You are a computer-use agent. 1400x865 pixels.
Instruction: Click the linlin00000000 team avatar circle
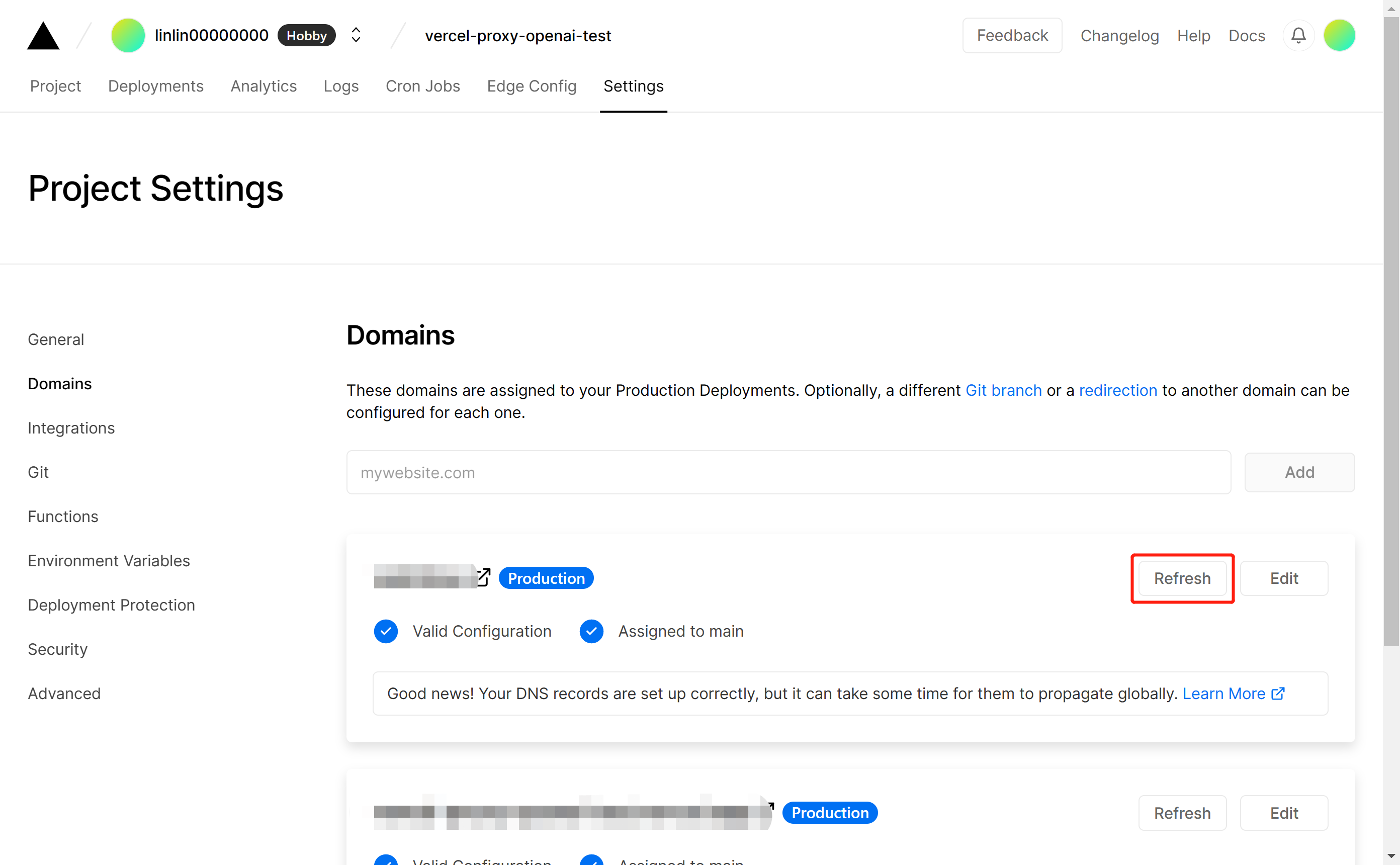point(128,36)
